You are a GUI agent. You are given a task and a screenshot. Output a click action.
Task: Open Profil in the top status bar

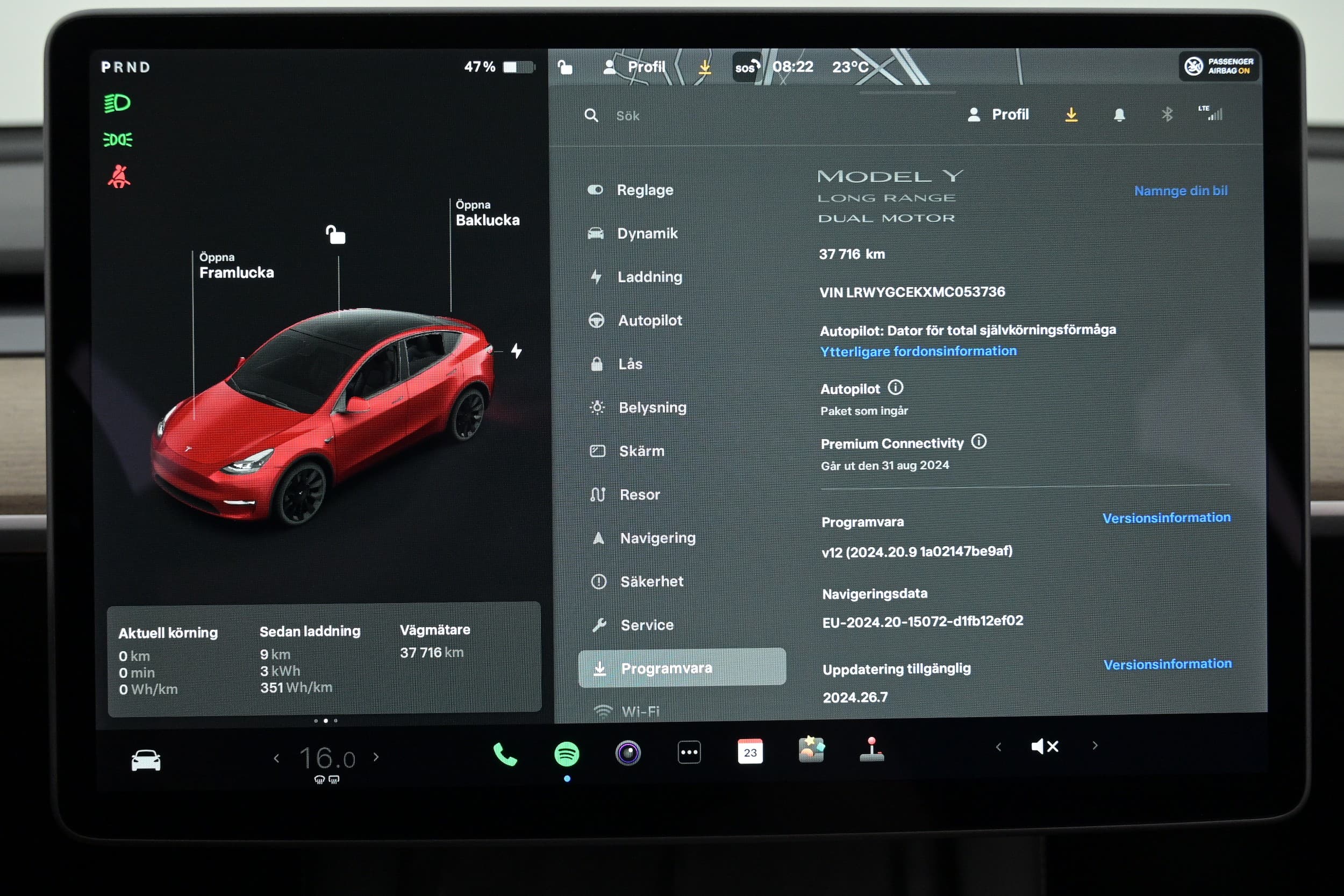pyautogui.click(x=634, y=67)
